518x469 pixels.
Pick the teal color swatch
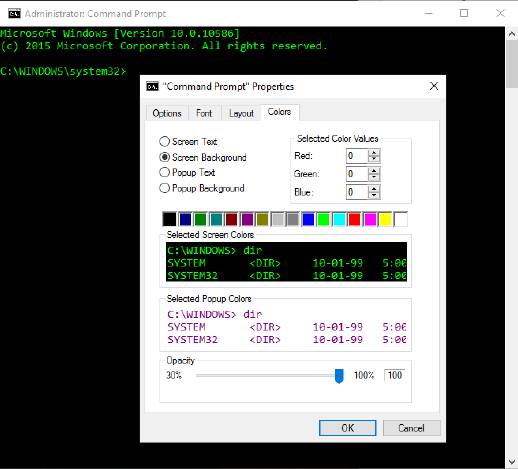216,219
